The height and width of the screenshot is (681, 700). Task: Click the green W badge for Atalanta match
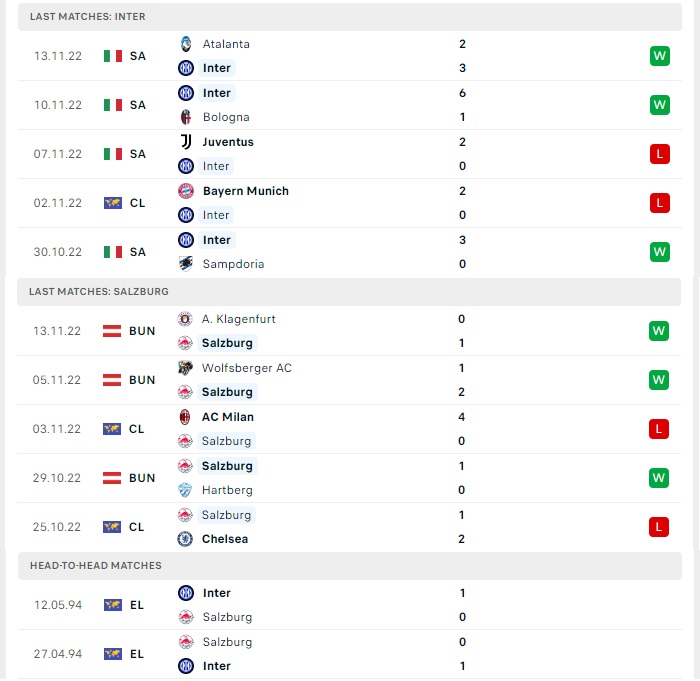[x=660, y=56]
